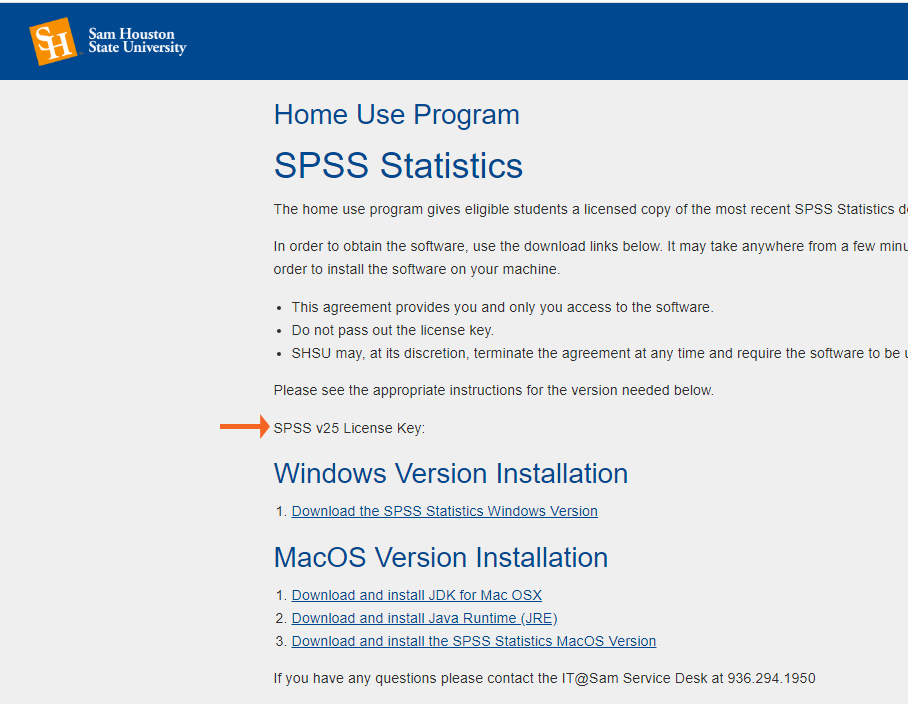
Task: Click the 'The home use program gives eligible' paragraph
Action: [591, 210]
